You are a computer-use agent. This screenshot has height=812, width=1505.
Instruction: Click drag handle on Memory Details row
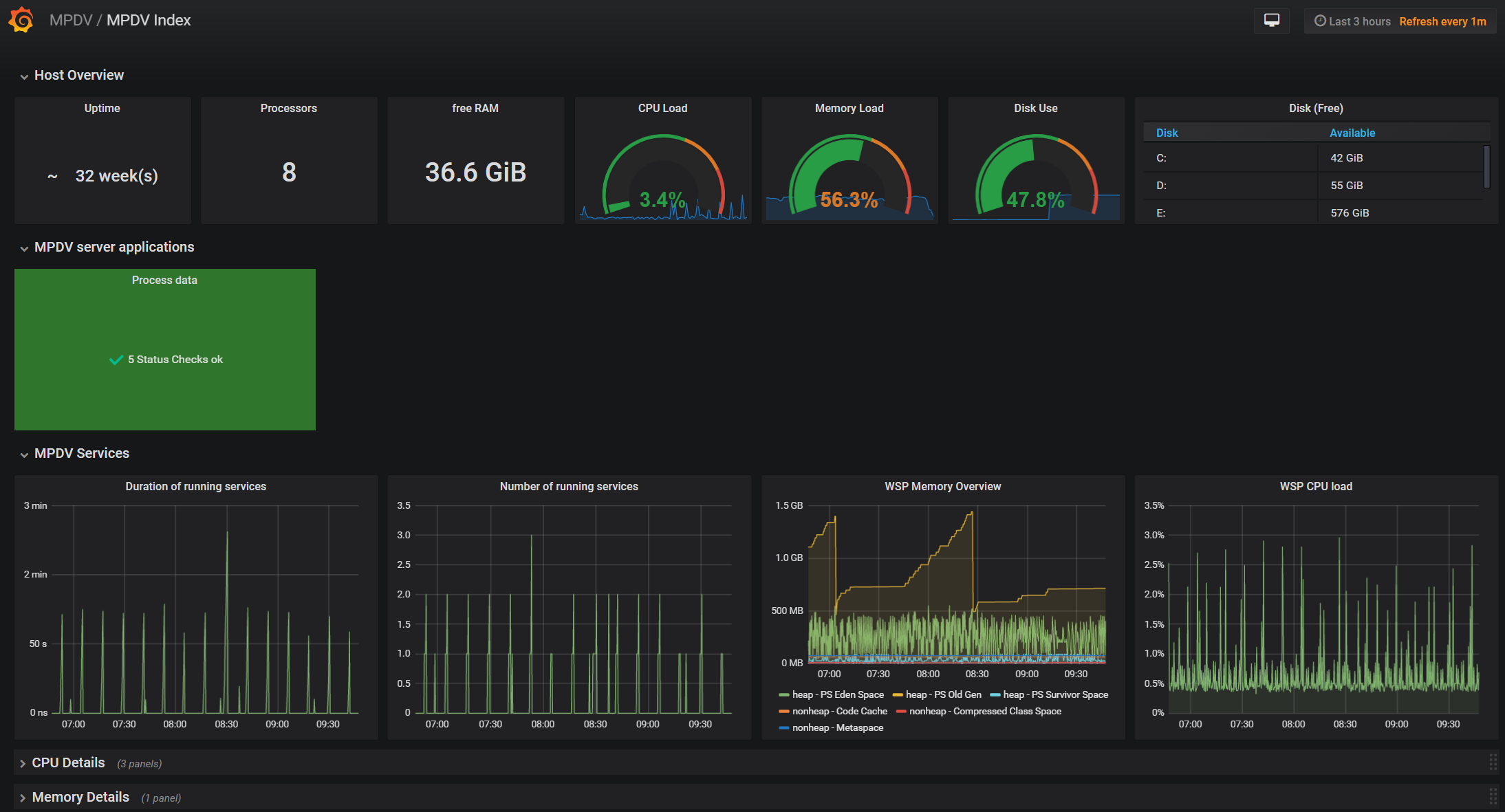coord(1493,796)
